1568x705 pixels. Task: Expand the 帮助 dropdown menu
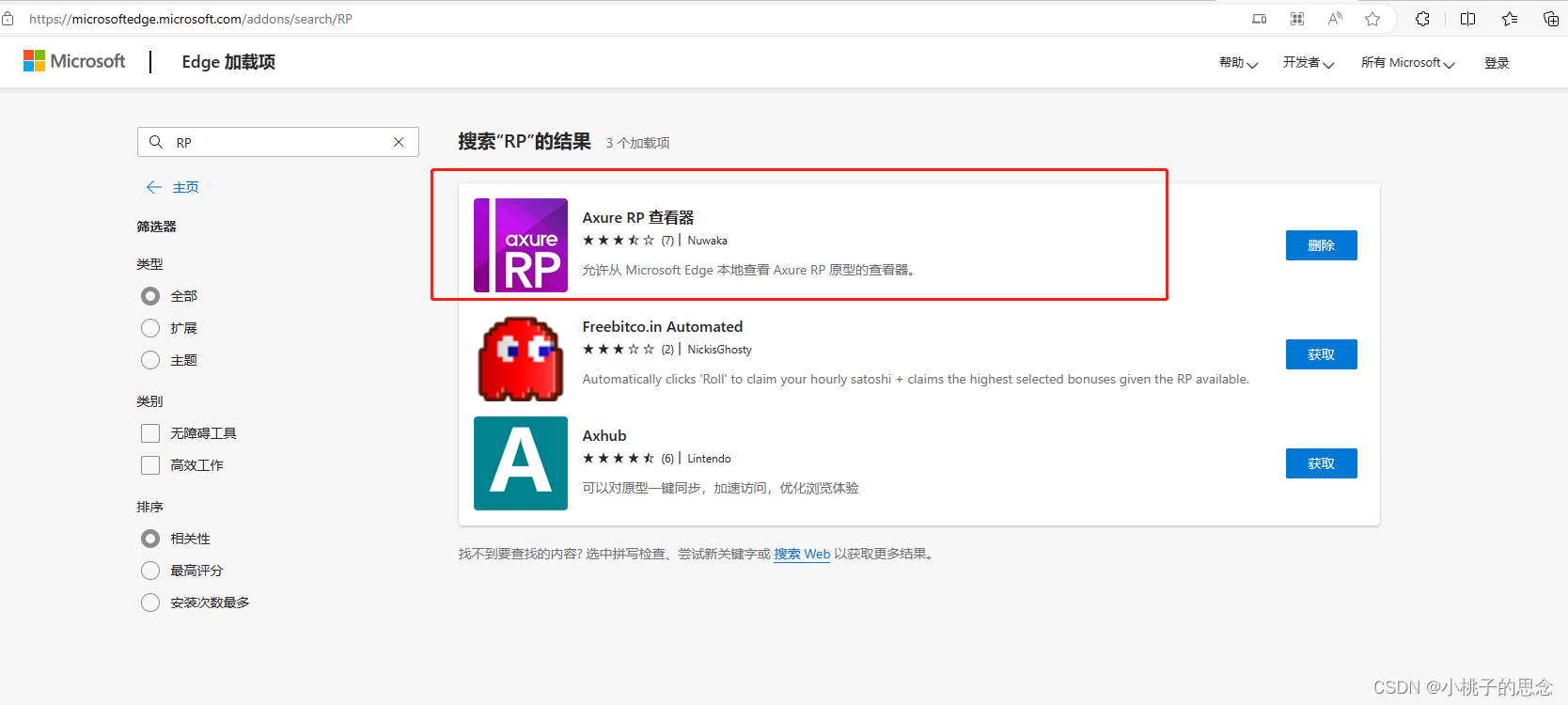(1238, 63)
